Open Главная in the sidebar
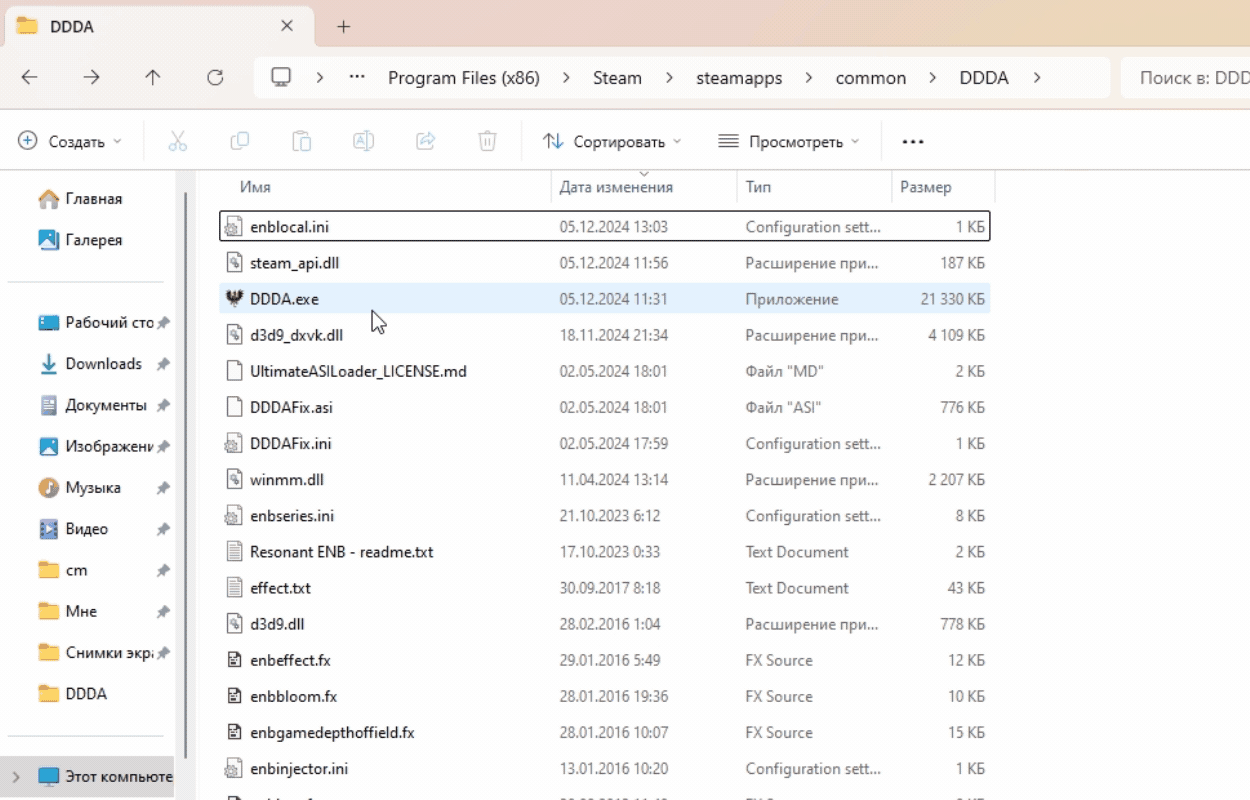 click(x=95, y=199)
